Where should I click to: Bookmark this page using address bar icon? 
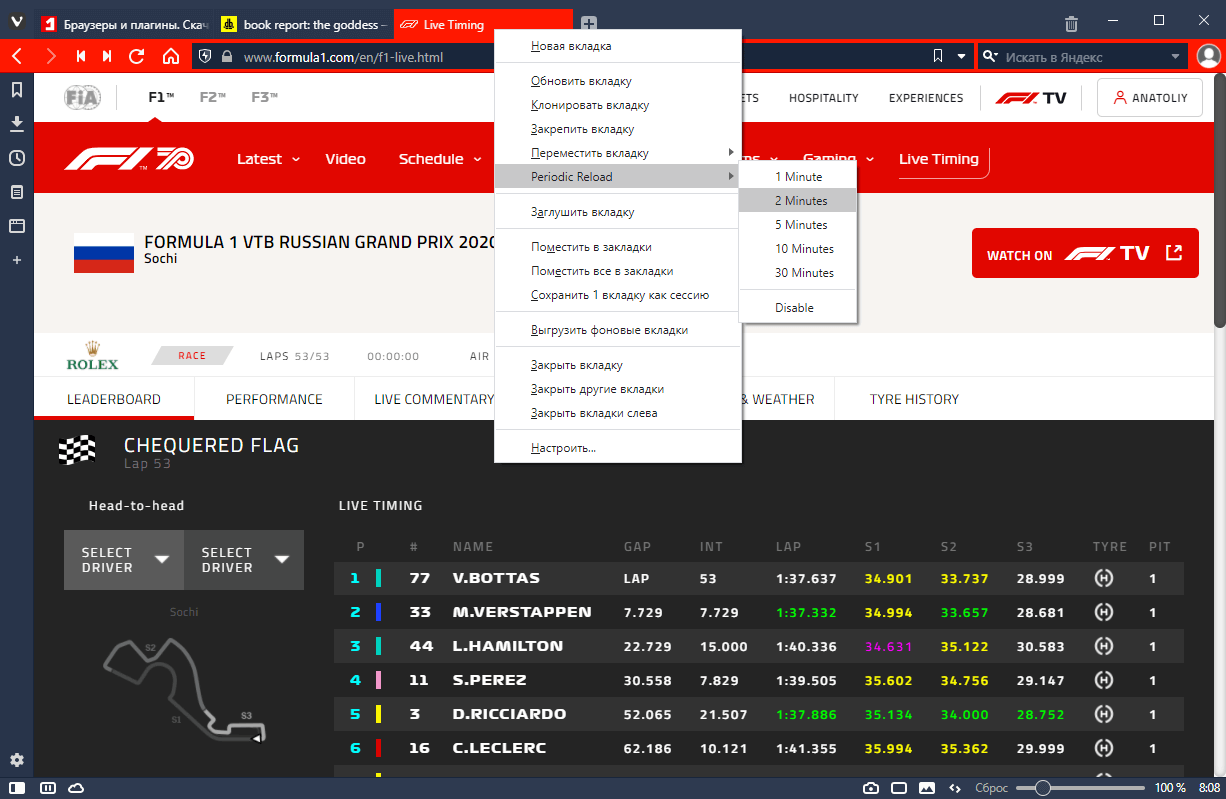click(x=937, y=56)
